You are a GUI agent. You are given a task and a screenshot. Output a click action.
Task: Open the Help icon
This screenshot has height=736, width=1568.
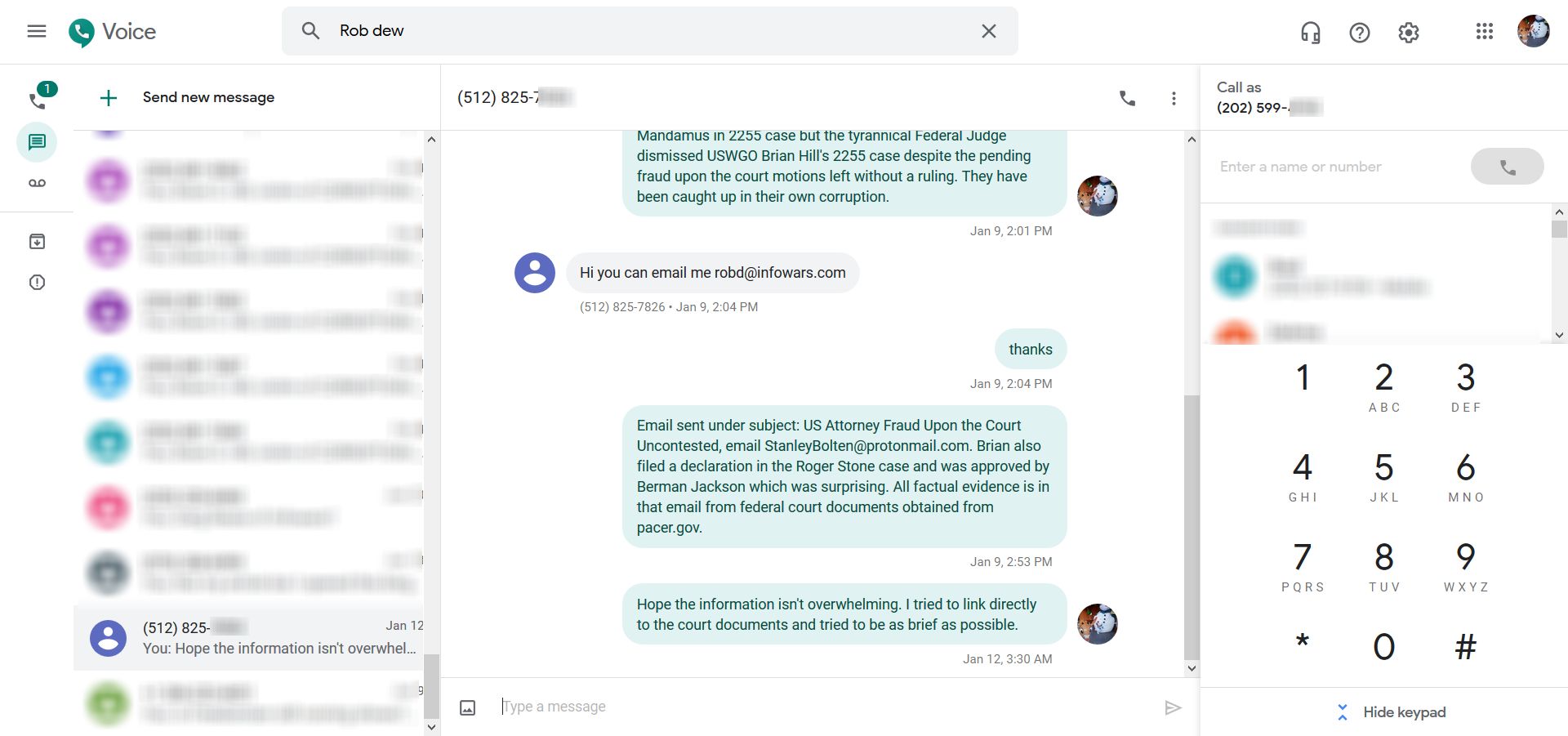[1360, 32]
